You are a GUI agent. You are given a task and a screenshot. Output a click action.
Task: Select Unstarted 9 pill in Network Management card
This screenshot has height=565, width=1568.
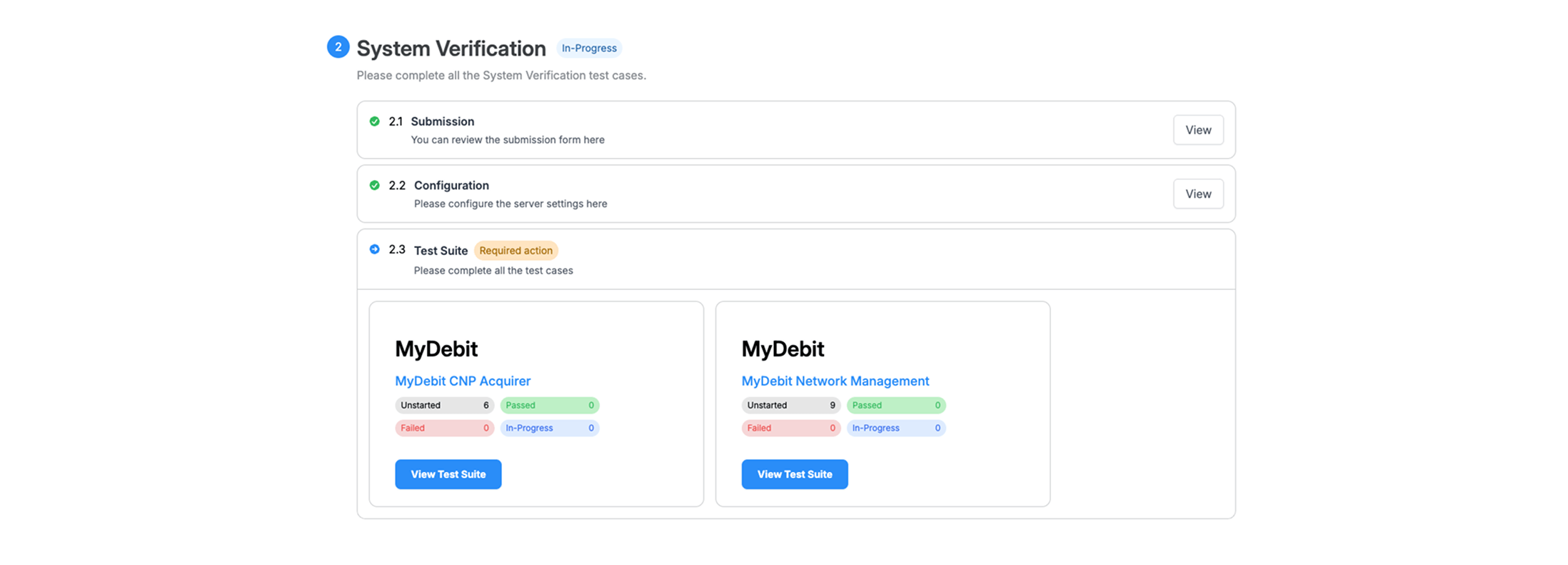[x=791, y=405]
